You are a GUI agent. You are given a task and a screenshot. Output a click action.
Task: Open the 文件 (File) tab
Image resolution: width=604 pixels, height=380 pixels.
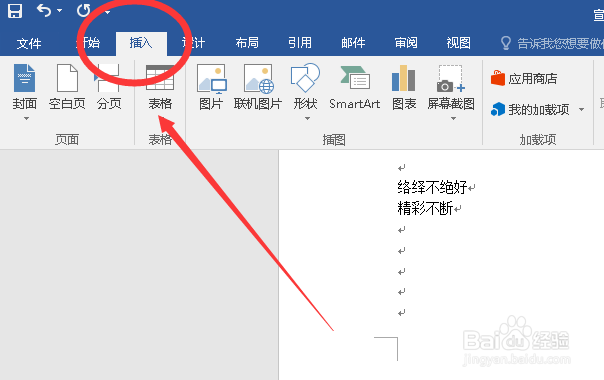tap(29, 43)
